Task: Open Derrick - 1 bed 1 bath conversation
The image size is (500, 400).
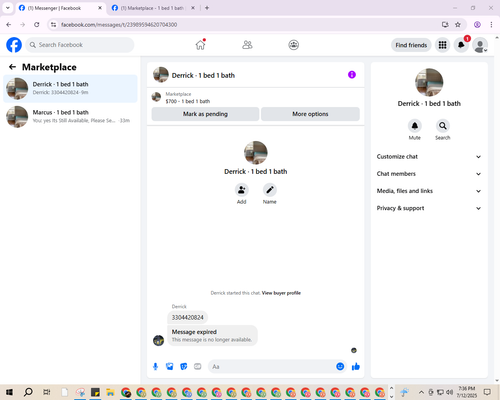Action: pos(70,89)
